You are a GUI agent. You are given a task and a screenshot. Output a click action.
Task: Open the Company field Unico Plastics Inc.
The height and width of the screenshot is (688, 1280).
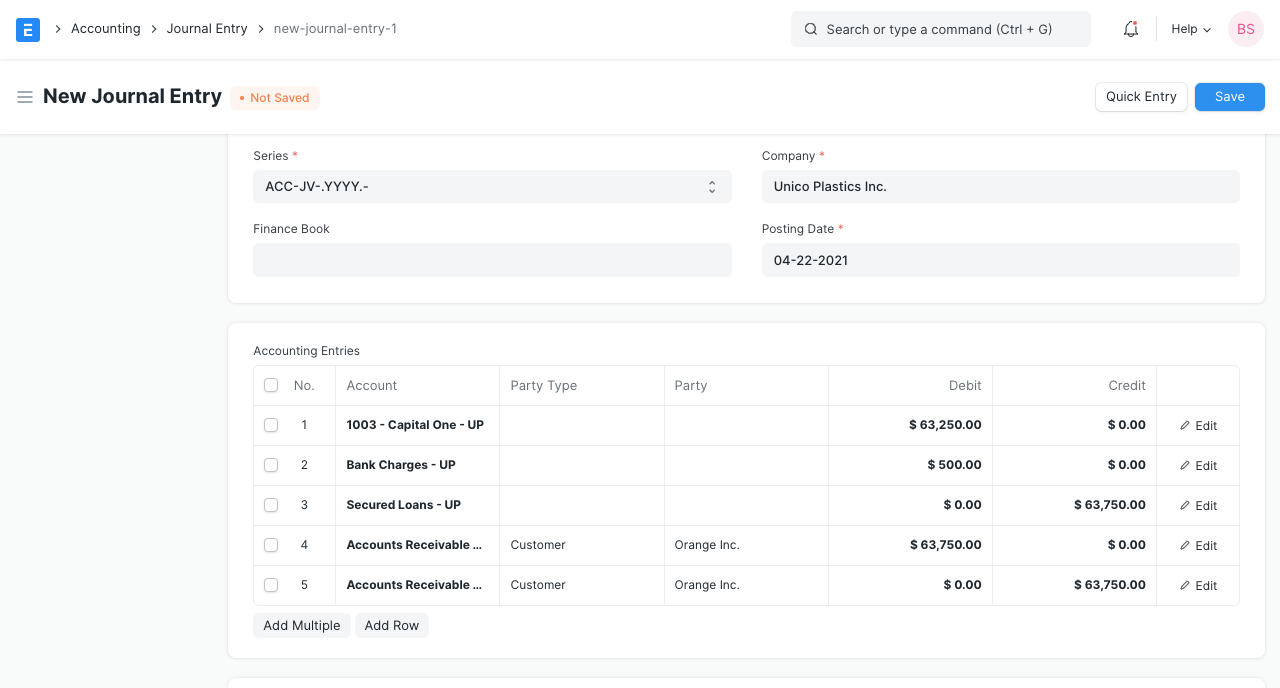click(x=1000, y=187)
